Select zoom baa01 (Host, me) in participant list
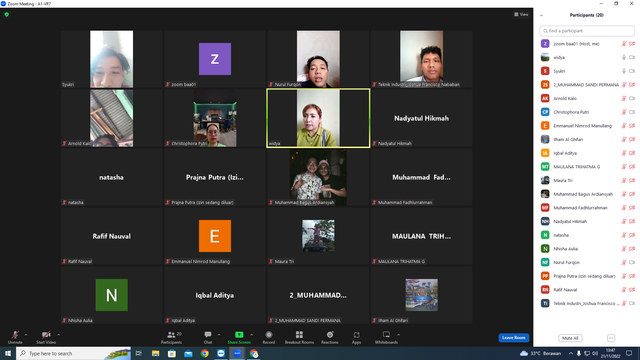The height and width of the screenshot is (360, 640). click(x=587, y=44)
